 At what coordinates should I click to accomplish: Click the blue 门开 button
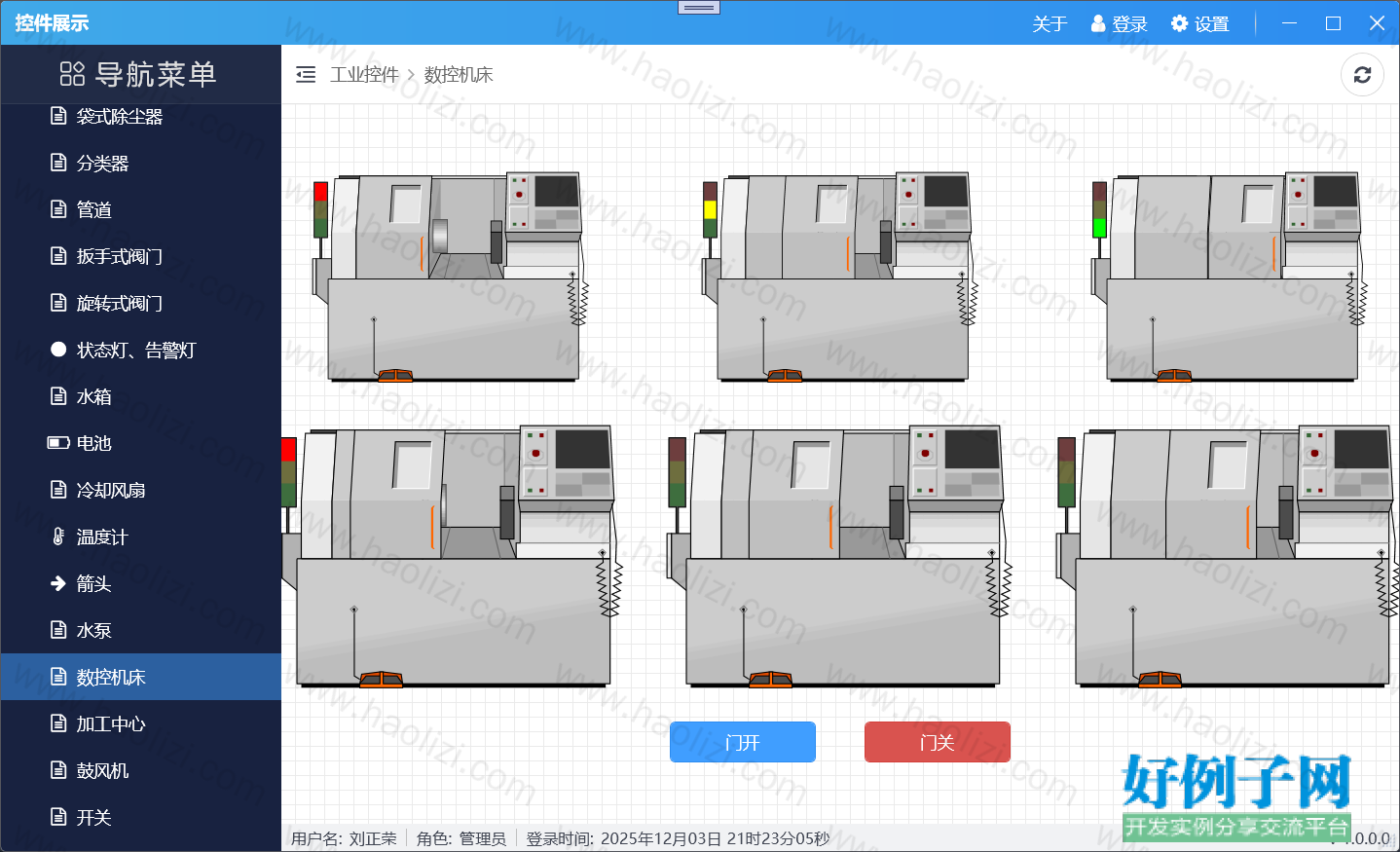[x=743, y=742]
